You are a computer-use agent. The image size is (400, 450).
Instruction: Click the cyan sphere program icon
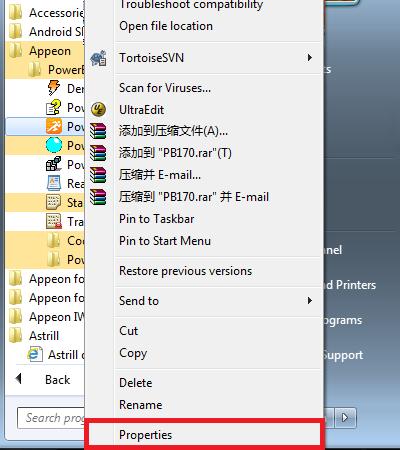click(x=54, y=145)
